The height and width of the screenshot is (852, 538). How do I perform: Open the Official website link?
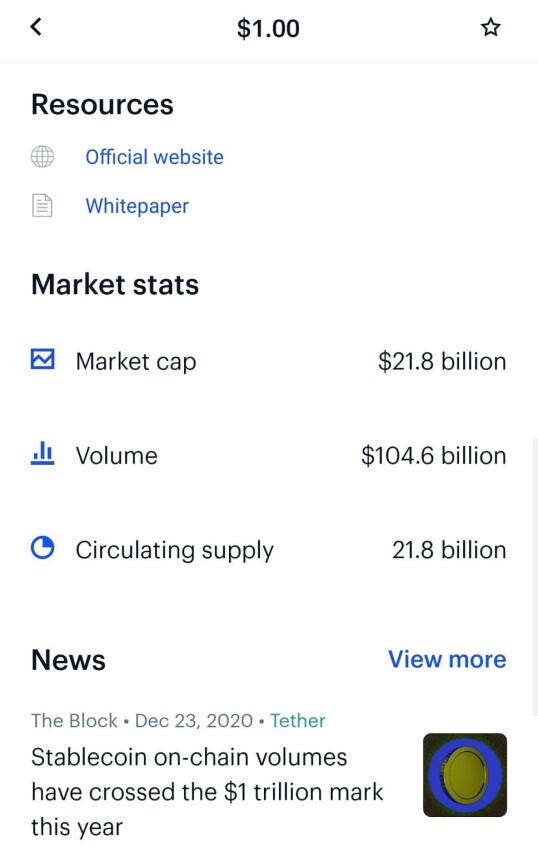154,157
